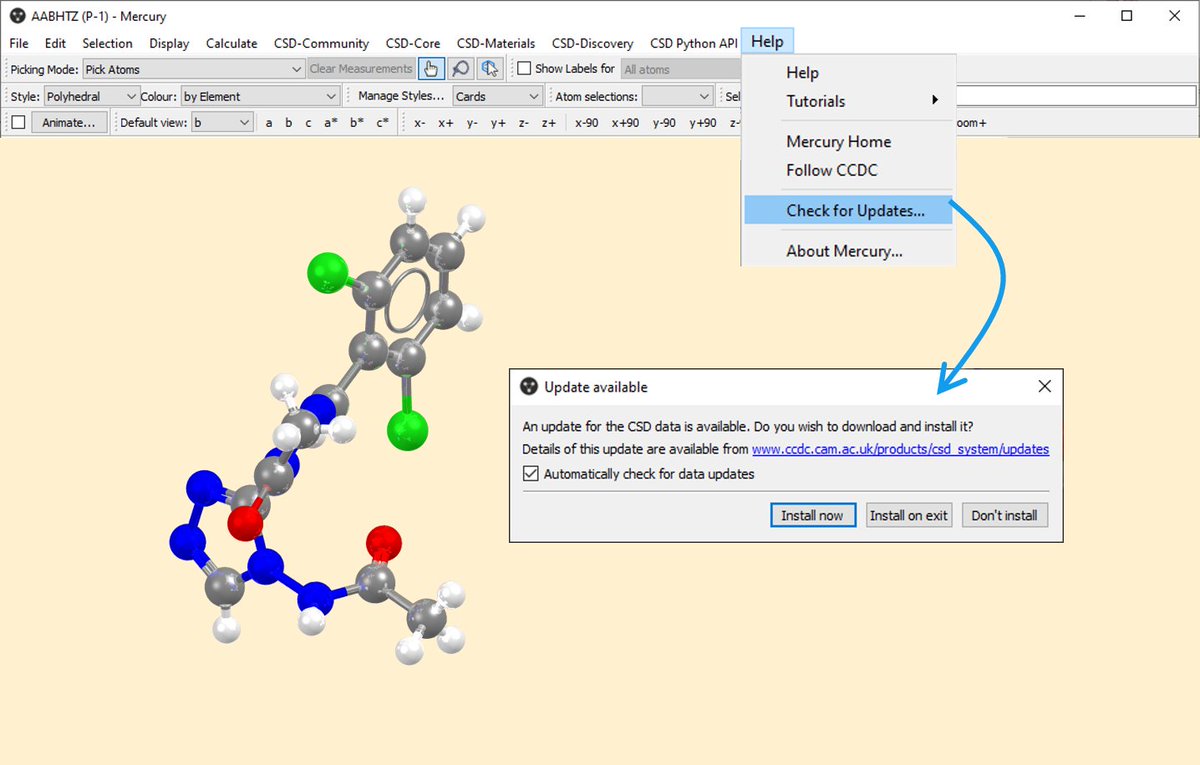Toggle the checkbox beside Animate button

pos(18,122)
